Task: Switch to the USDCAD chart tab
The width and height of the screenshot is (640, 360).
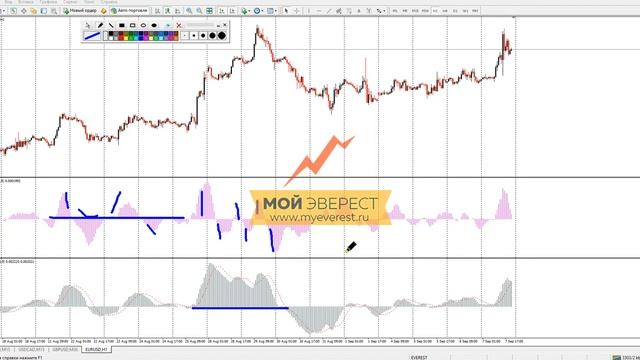Action: [x=31, y=350]
